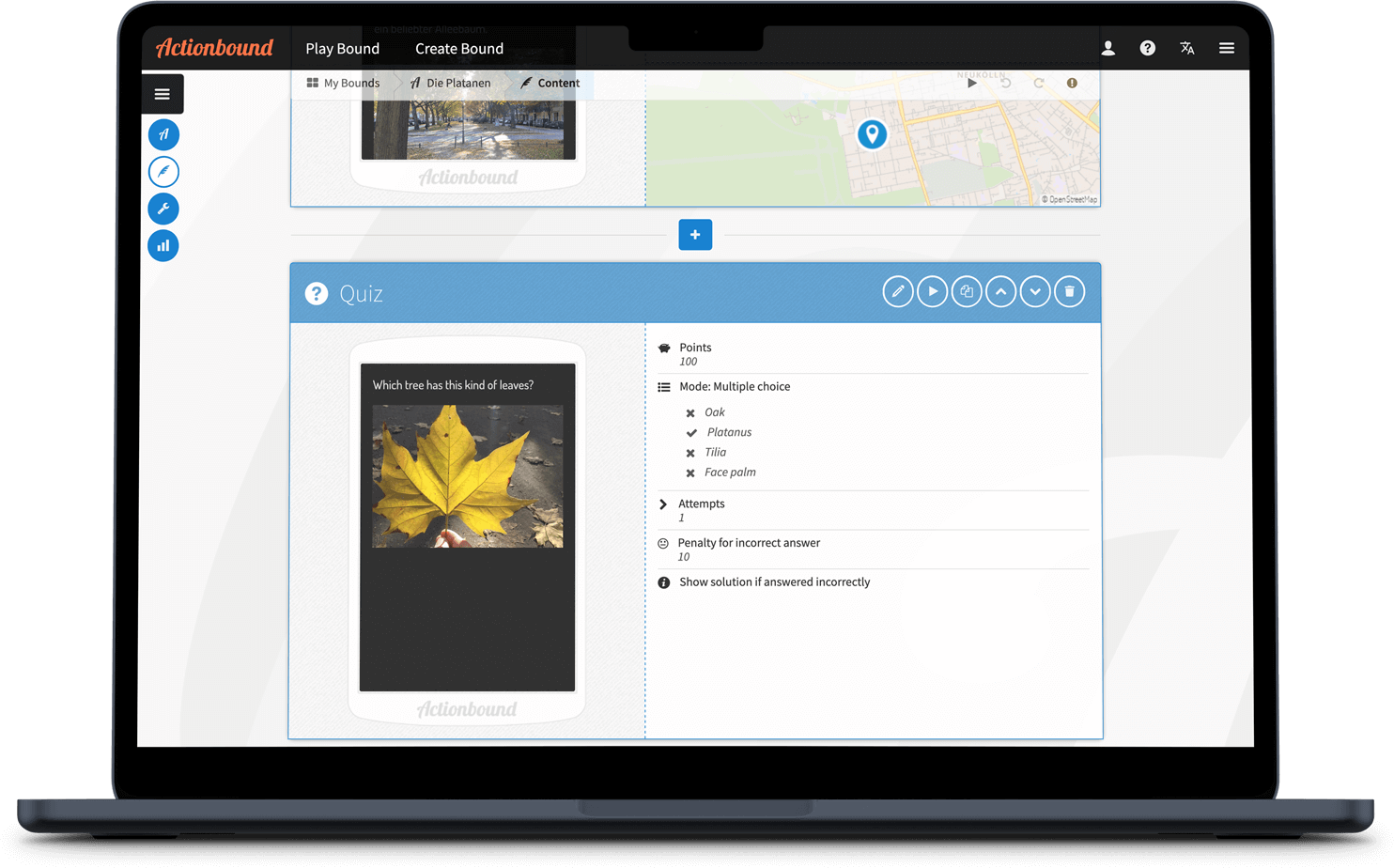Click Create Bound in the top navigation
The height and width of the screenshot is (868, 1394).
tap(459, 49)
